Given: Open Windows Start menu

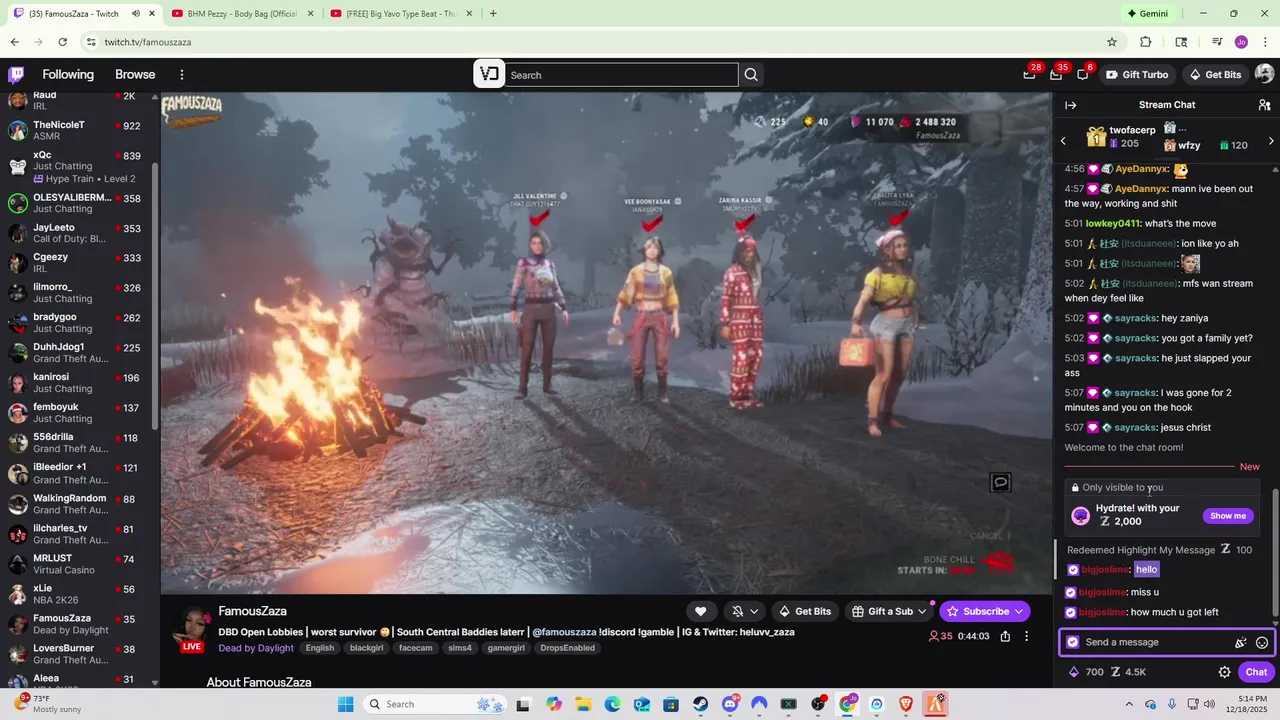Looking at the screenshot, I should [x=346, y=704].
